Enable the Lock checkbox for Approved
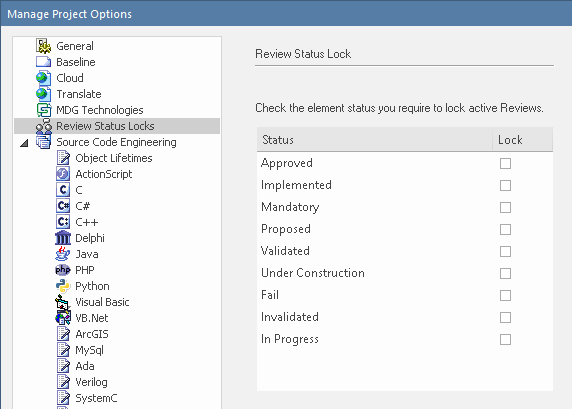This screenshot has height=409, width=572. (505, 163)
